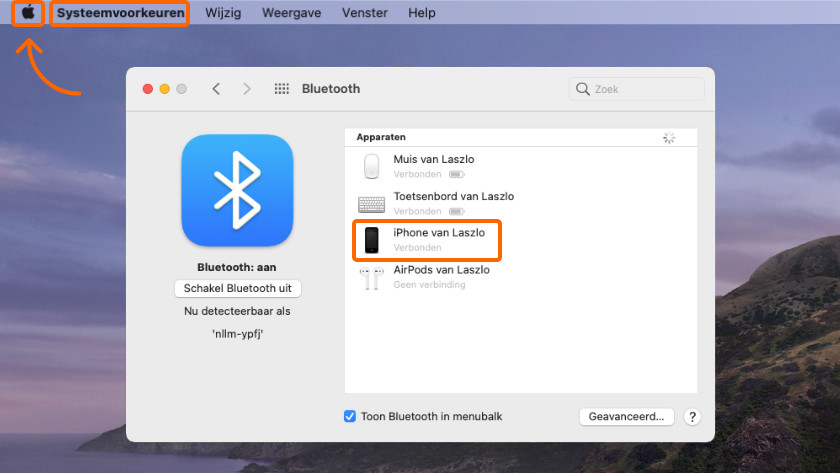Screen dimensions: 840x473
Task: Open the Apple menu
Action: coord(28,12)
